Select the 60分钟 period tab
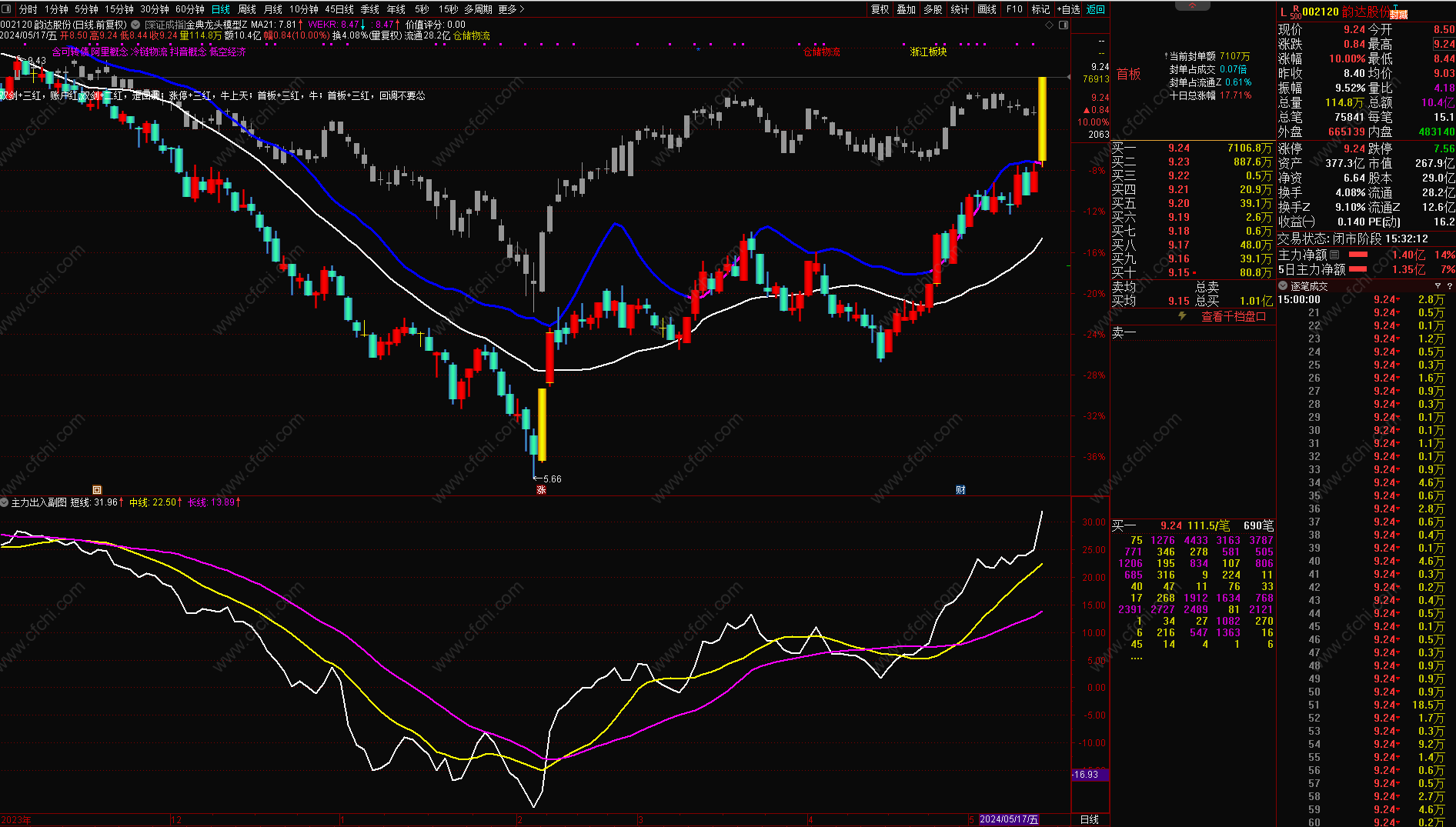Image resolution: width=1456 pixels, height=827 pixels. coord(189,9)
